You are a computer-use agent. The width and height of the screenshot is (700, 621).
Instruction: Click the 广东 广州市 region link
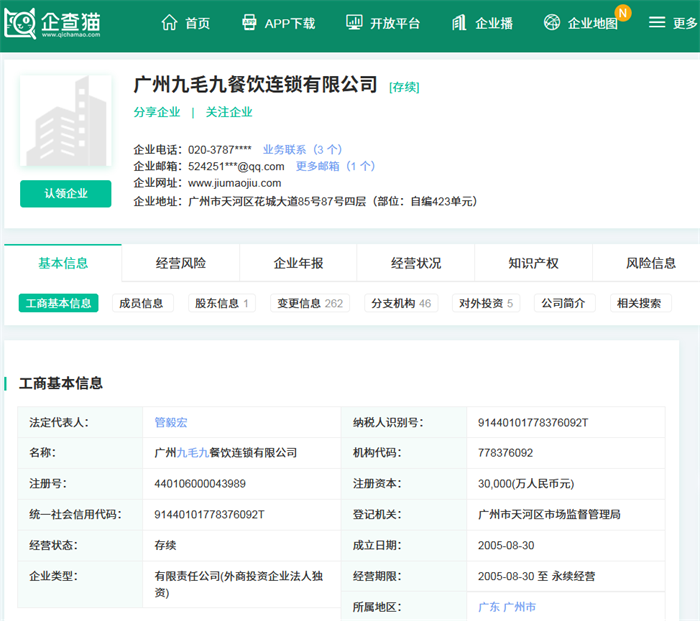(507, 607)
